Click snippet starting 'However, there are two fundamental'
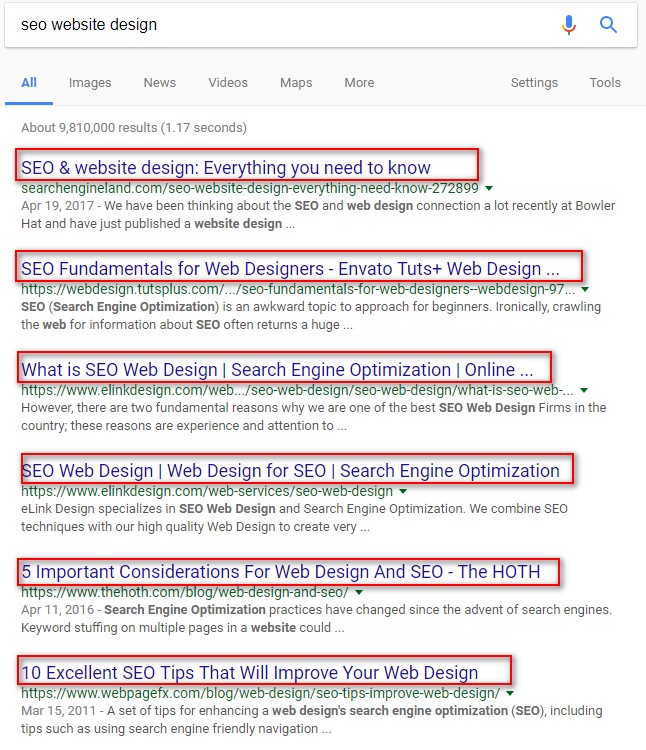 [x=314, y=417]
